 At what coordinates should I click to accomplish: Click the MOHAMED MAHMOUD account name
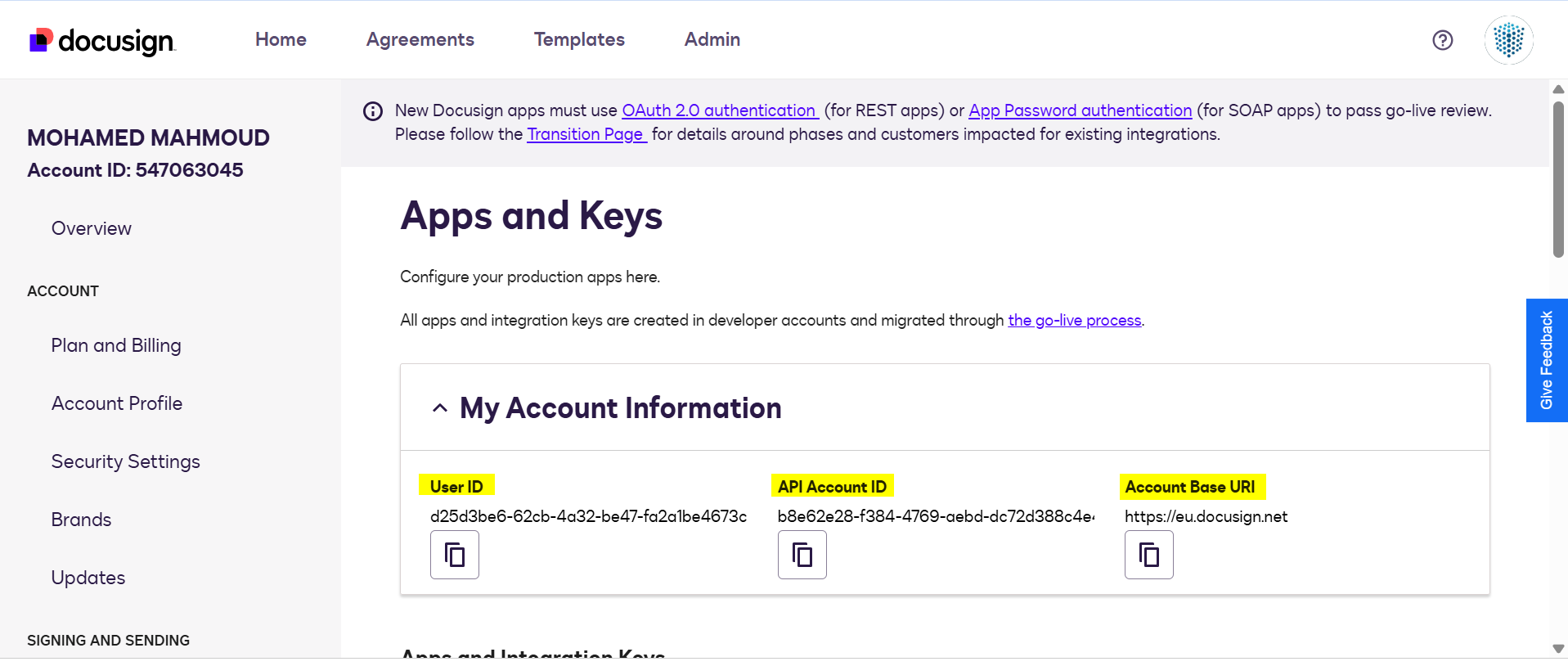(148, 137)
